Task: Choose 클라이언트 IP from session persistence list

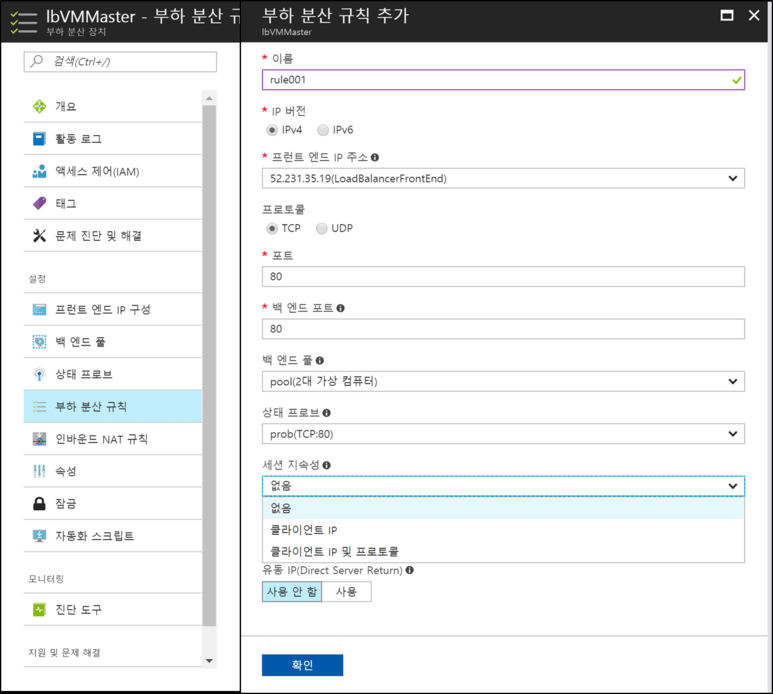Action: 304,530
